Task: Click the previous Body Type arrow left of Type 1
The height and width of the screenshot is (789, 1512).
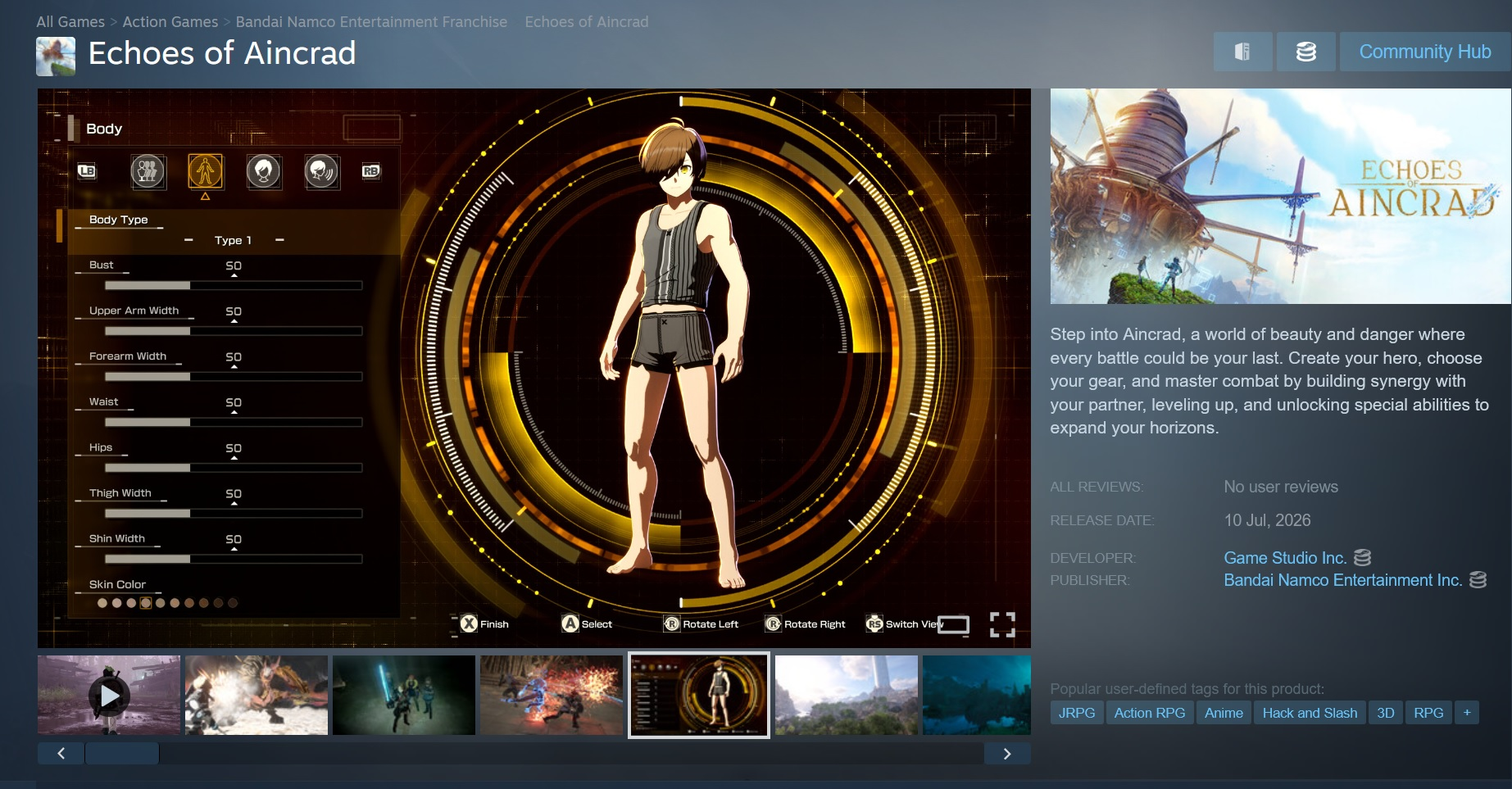Action: [188, 240]
